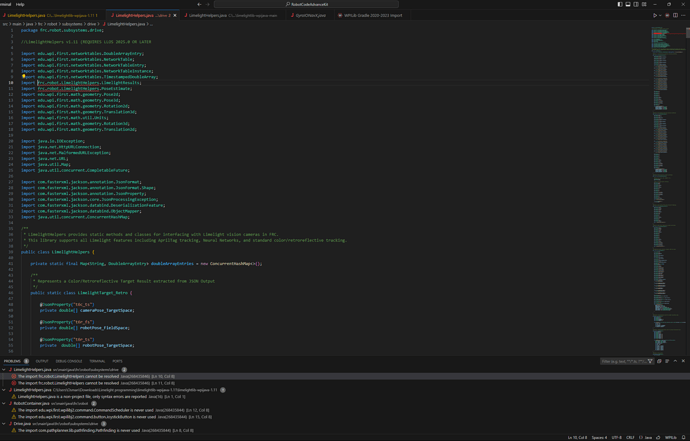690x441 pixels.
Task: Click 'public class LimelightHelpers' line
Action: pos(58,252)
